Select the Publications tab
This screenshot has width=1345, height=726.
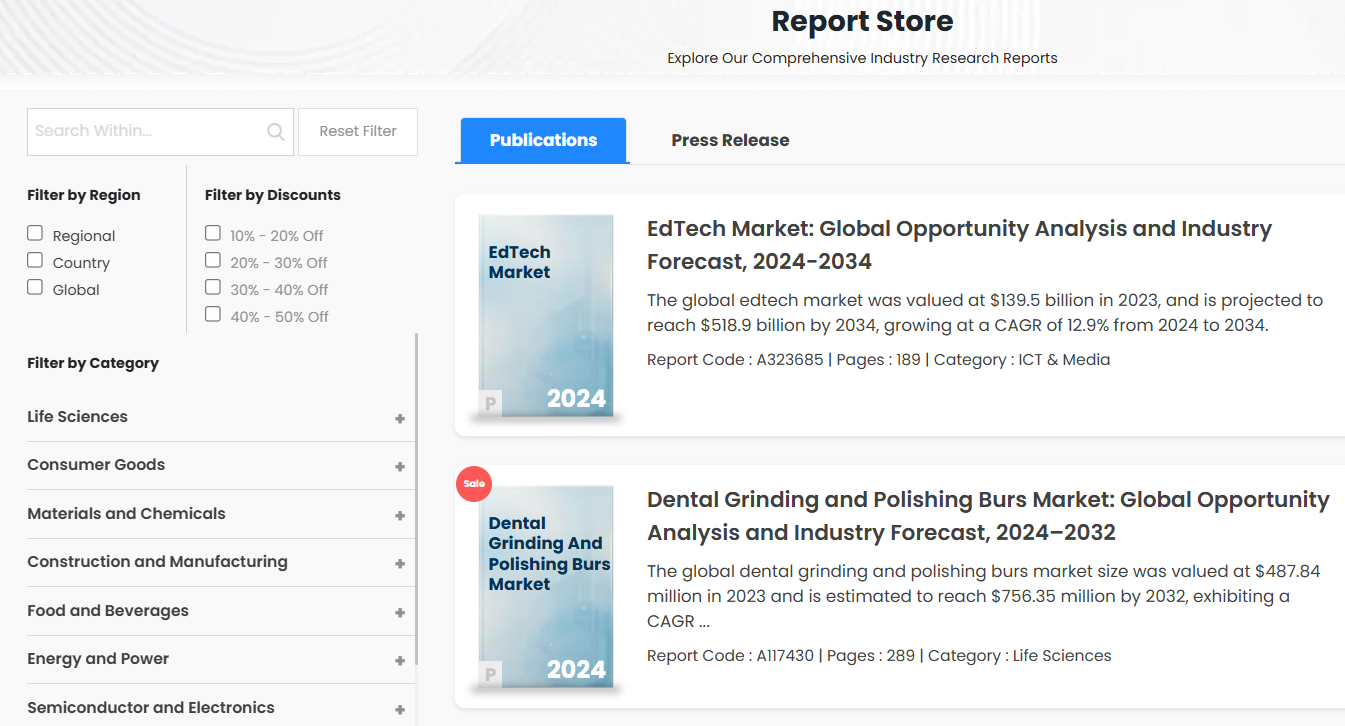click(x=543, y=140)
